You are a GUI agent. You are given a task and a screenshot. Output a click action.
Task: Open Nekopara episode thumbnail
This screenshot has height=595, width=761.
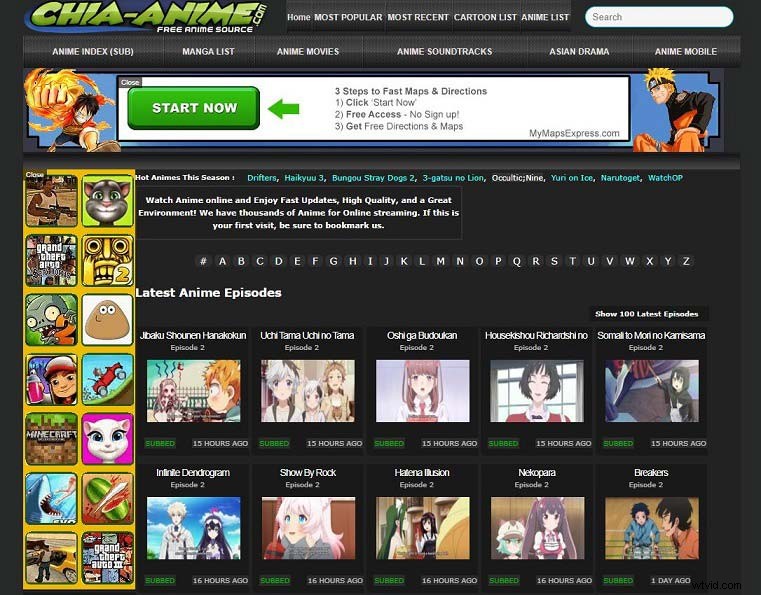[537, 528]
